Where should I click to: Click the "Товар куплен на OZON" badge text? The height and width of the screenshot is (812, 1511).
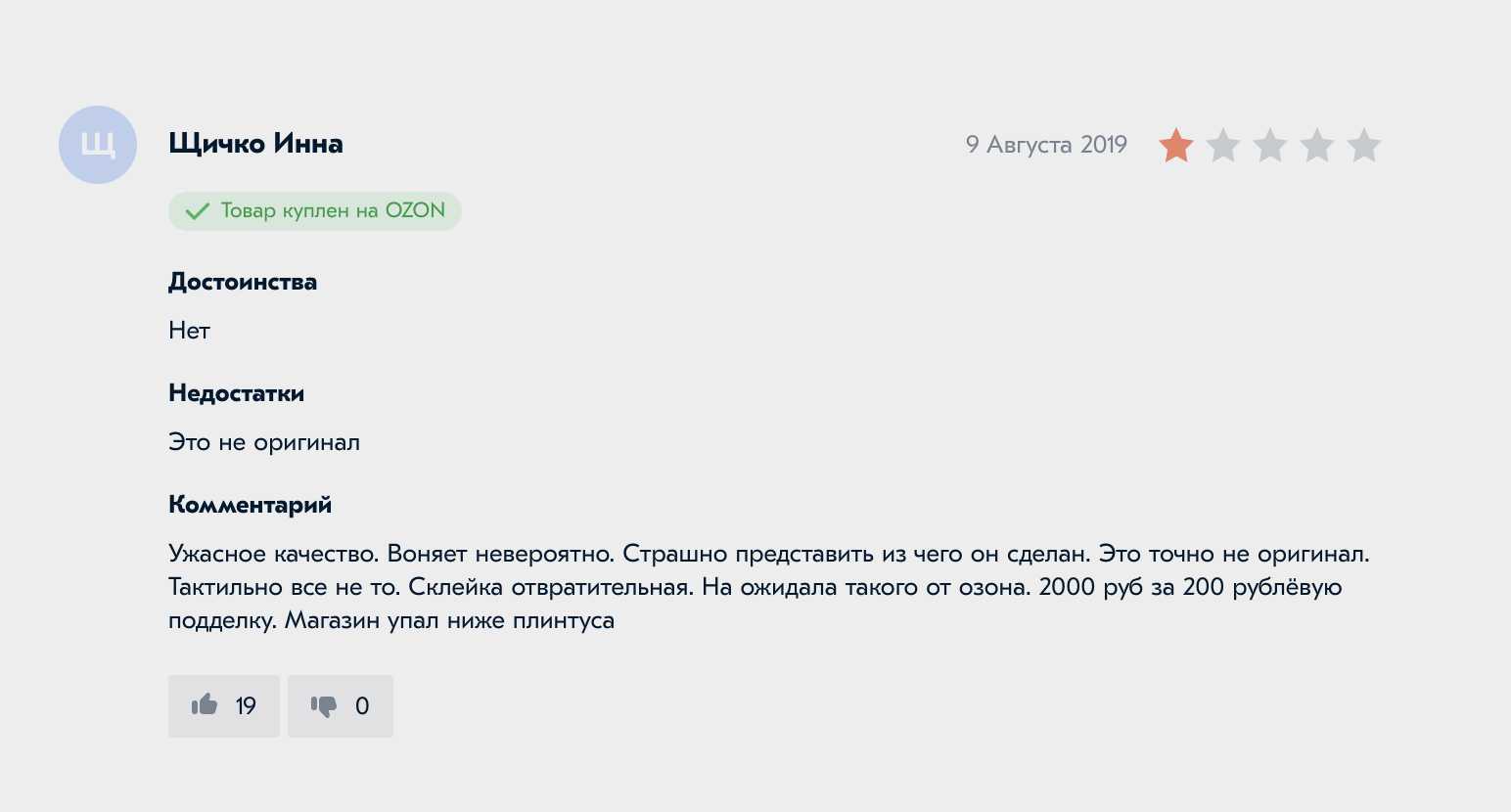click(333, 210)
